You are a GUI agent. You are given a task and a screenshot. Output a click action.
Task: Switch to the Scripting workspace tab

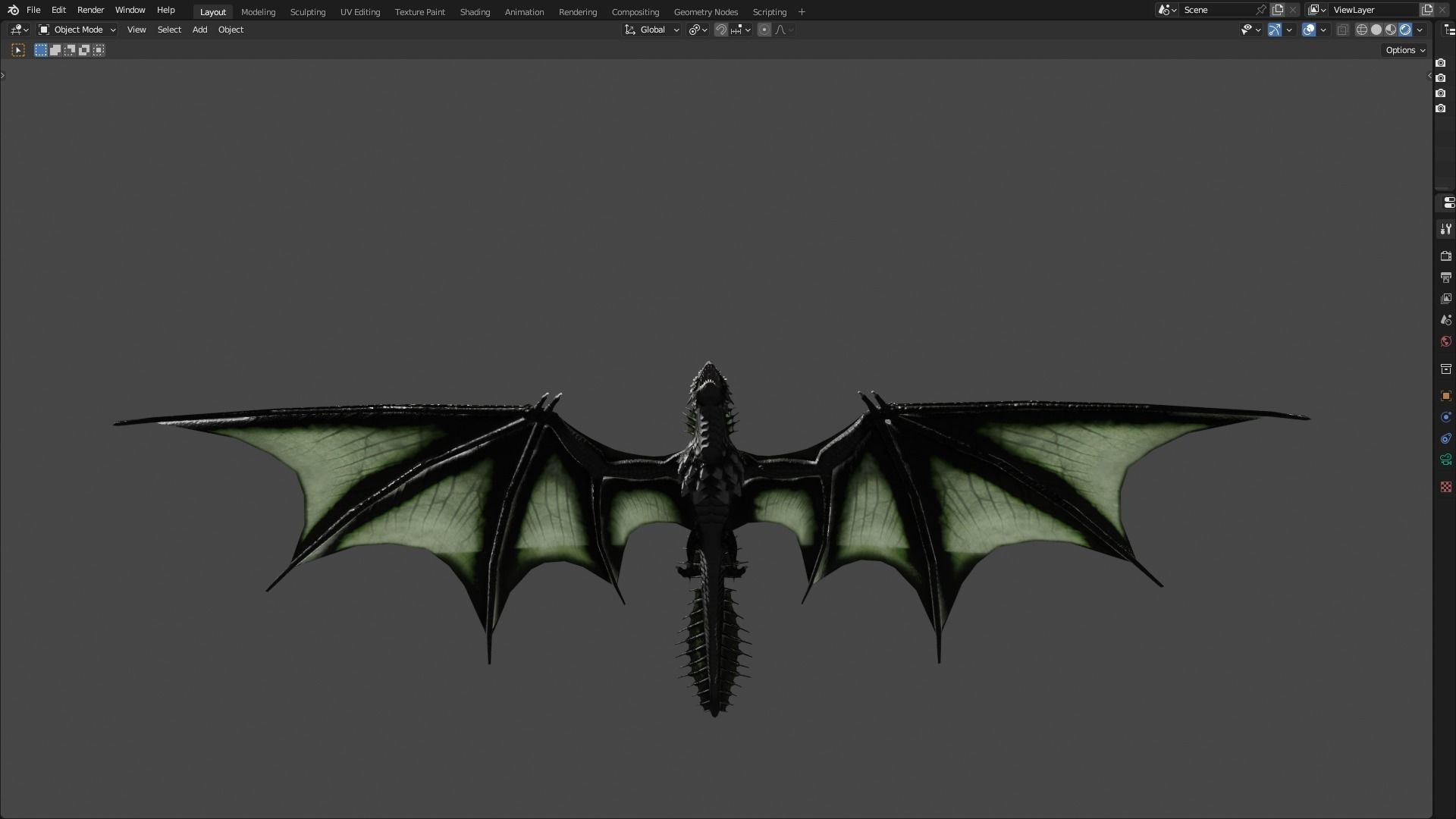click(770, 12)
